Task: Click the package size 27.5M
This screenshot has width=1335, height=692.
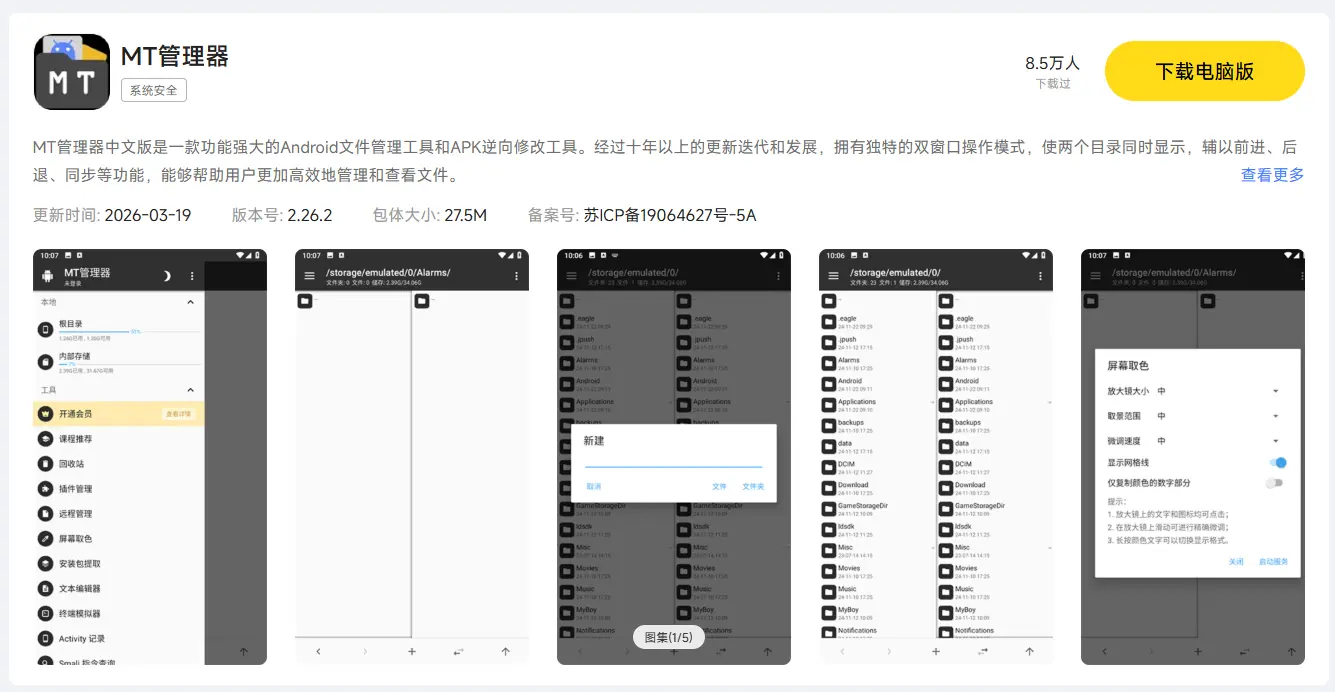Action: click(465, 215)
